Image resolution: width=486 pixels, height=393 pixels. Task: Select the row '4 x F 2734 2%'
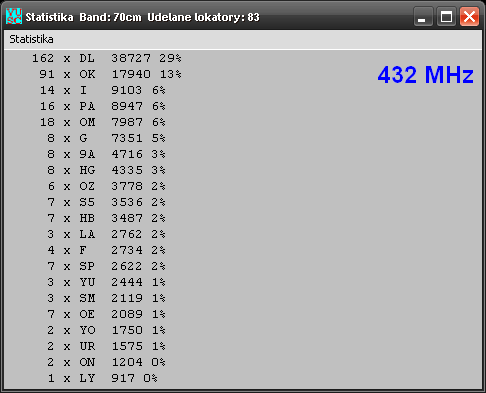(x=106, y=250)
